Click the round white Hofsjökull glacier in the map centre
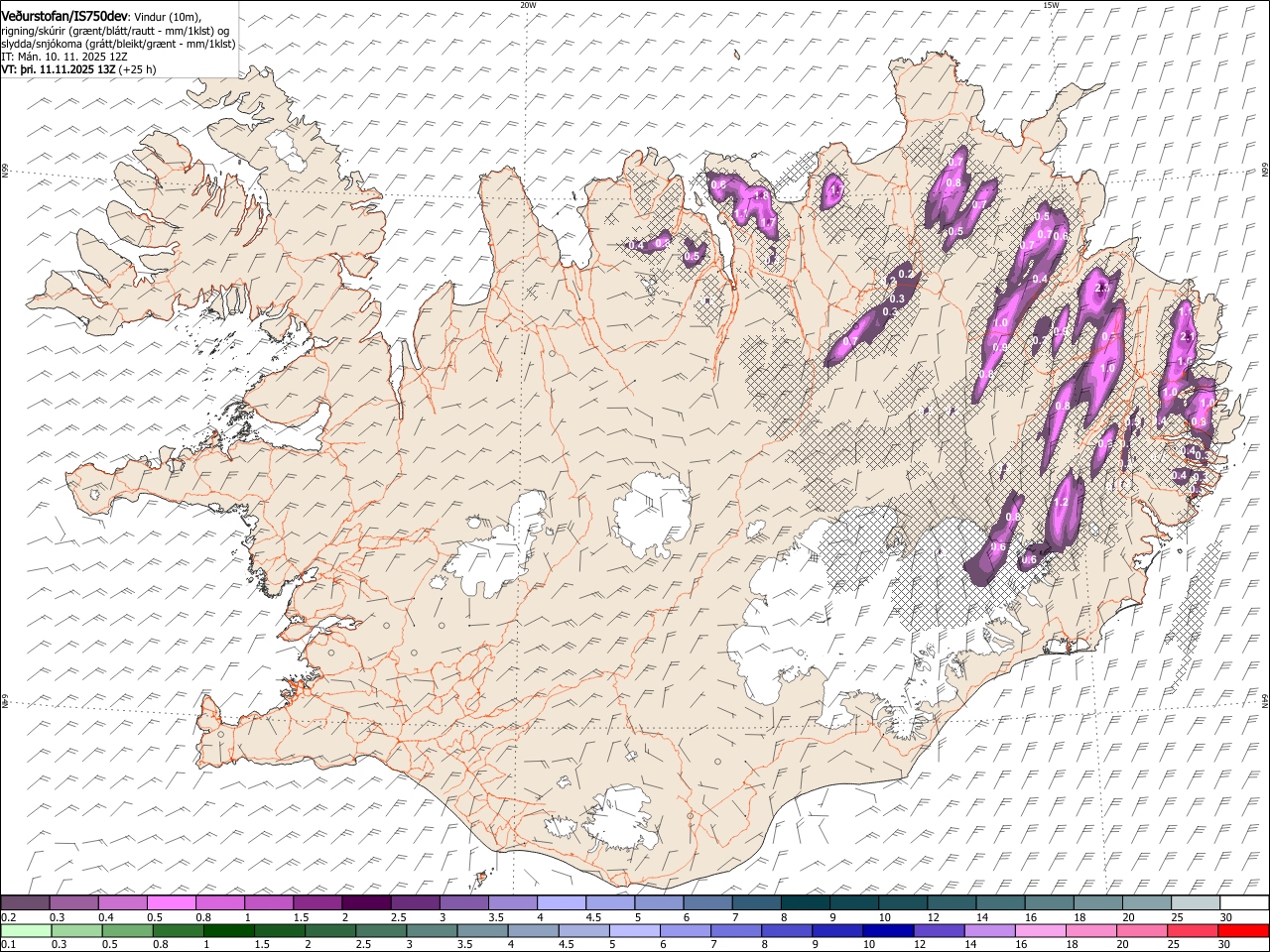Image resolution: width=1270 pixels, height=952 pixels. pos(652,514)
